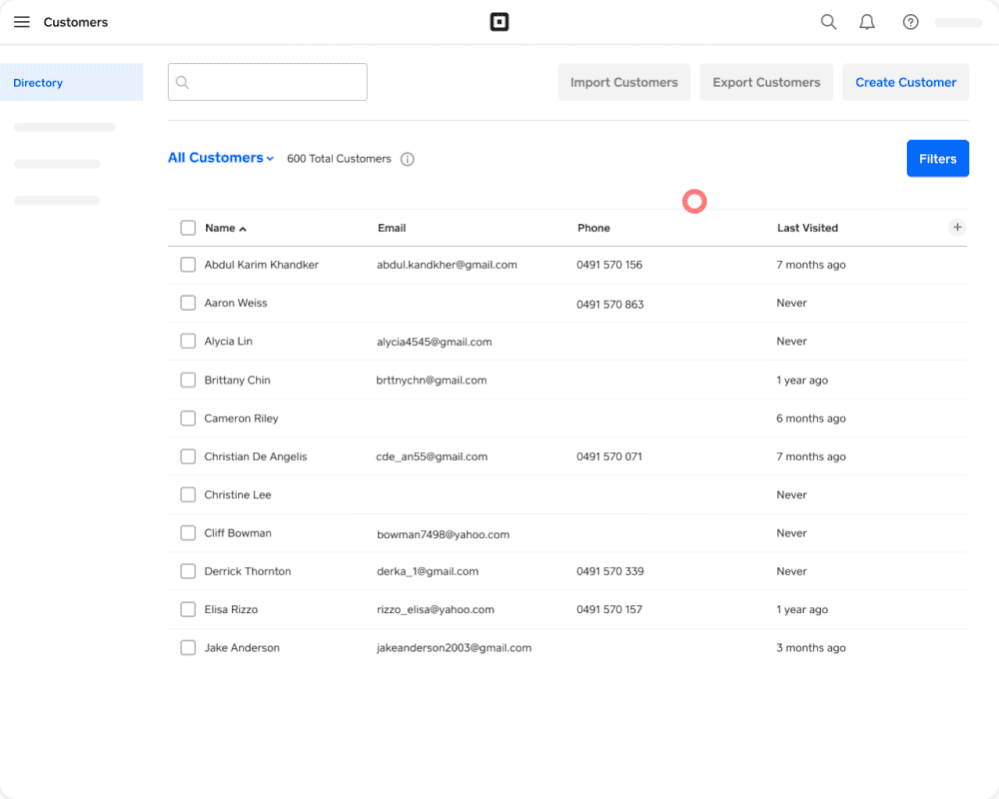Image resolution: width=999 pixels, height=799 pixels.
Task: Open the help question mark icon
Action: pos(910,22)
